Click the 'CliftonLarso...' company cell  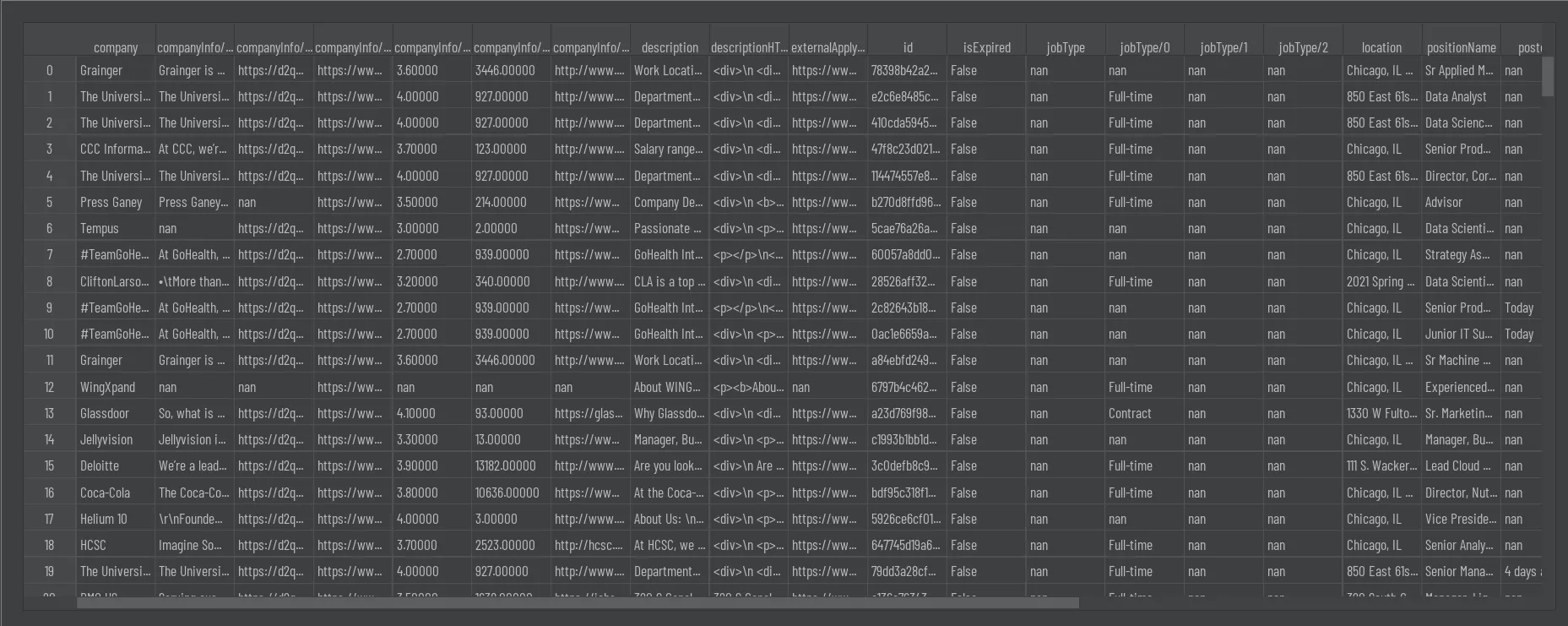[116, 281]
